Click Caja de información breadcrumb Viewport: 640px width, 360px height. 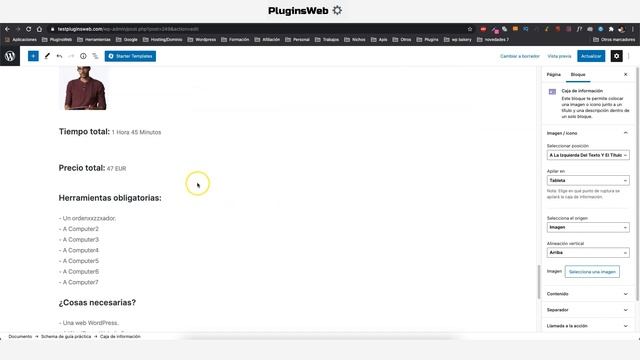(120, 336)
